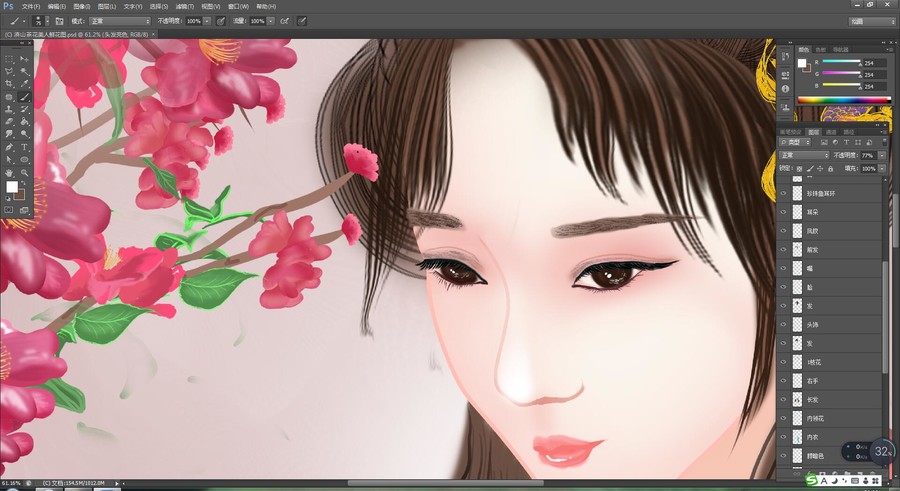
Task: Click the foreground color swatch in toolbox
Action: pyautogui.click(x=11, y=187)
